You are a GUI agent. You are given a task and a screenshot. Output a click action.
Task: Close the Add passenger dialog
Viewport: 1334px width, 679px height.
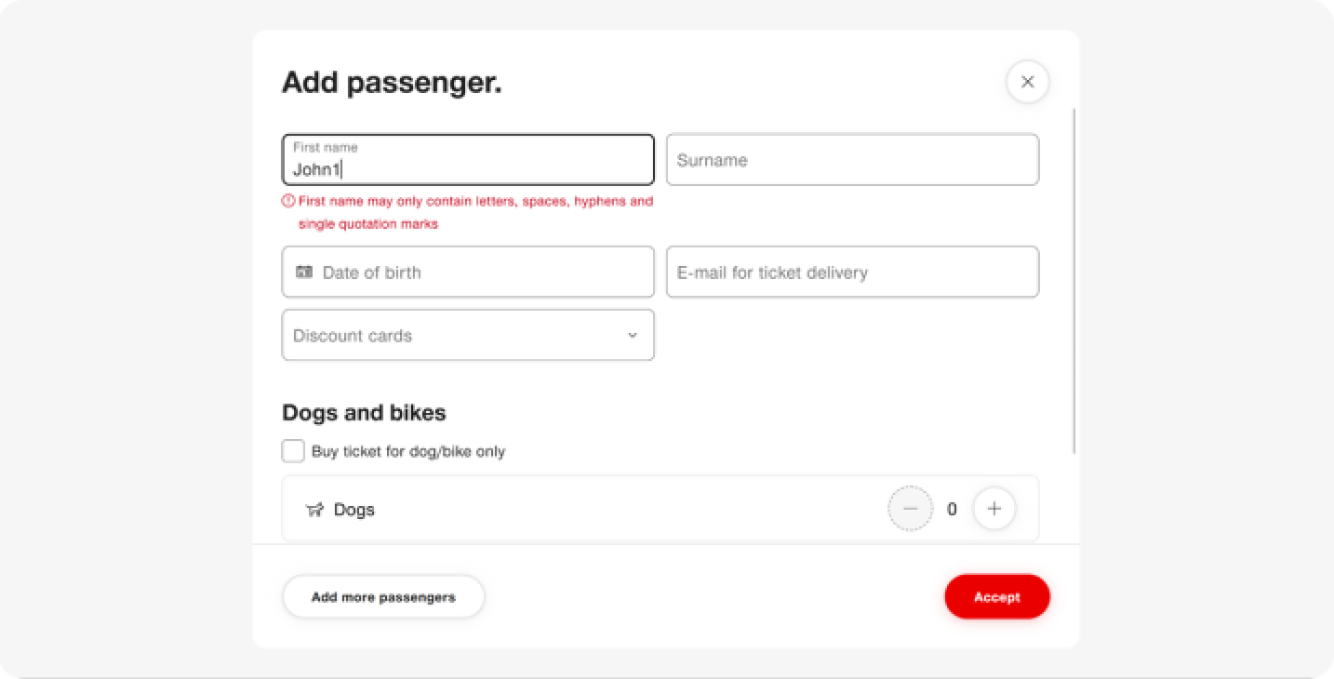[x=1027, y=82]
